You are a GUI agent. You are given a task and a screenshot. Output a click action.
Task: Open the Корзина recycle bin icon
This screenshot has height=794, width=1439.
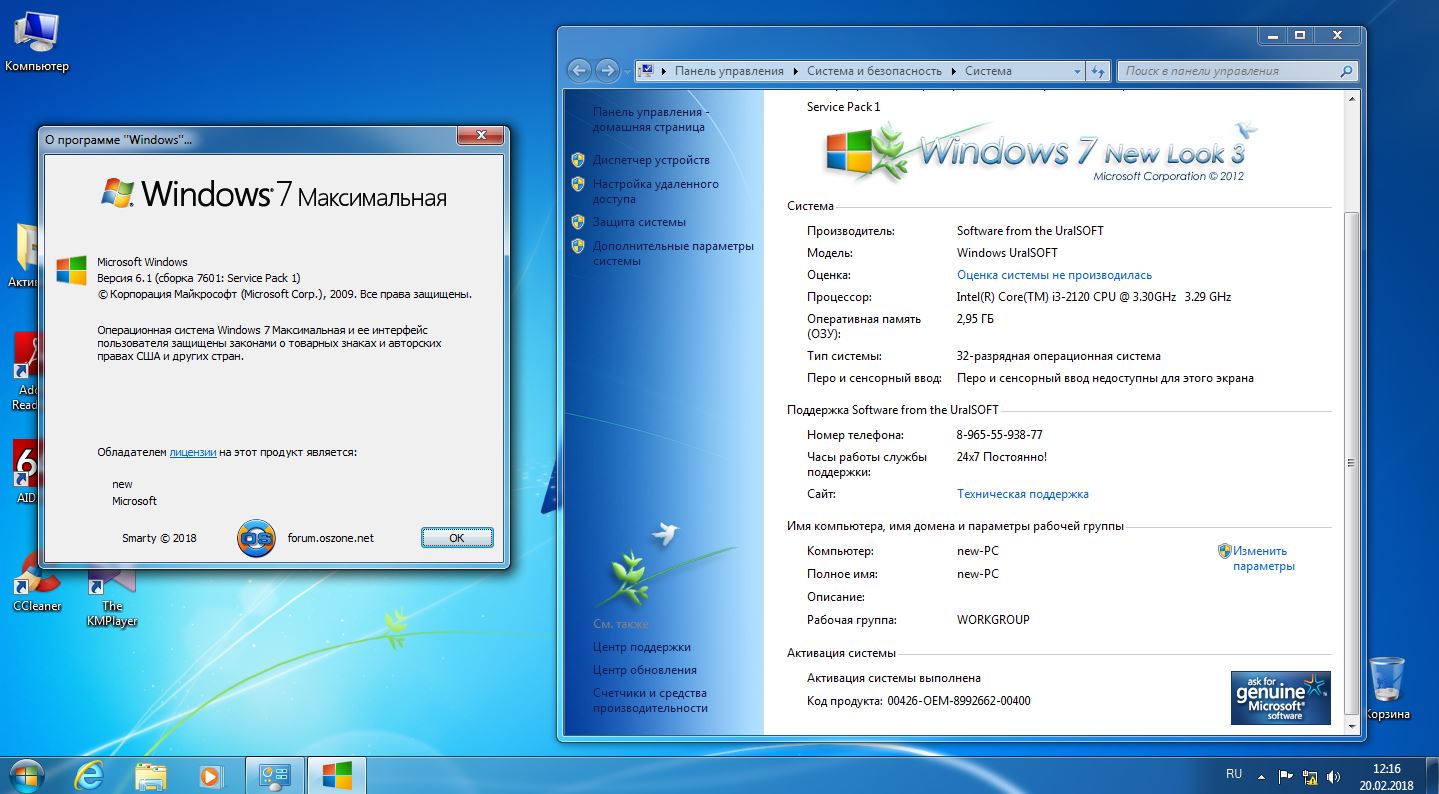click(x=1387, y=687)
